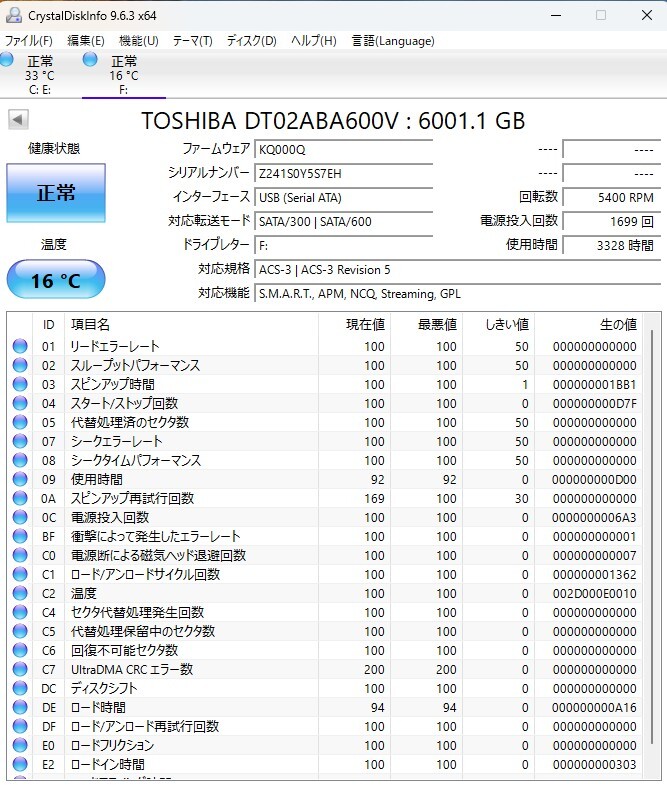Click the transfer mode field SATA/300 | SATA/600
This screenshot has width=667, height=785.
[344, 221]
